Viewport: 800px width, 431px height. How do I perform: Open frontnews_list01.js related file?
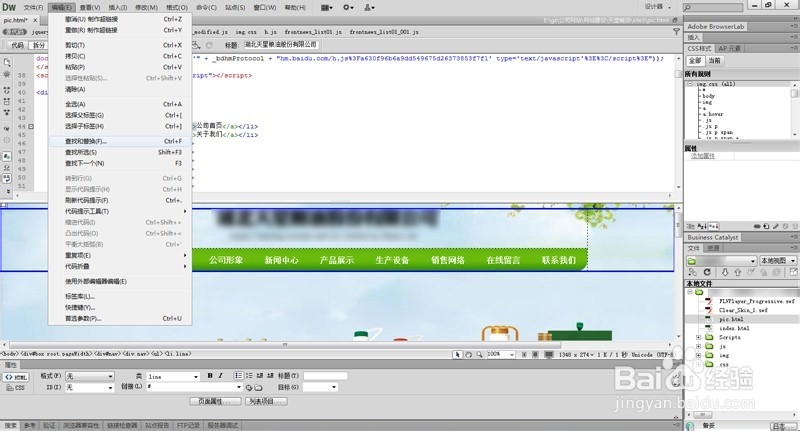point(313,32)
